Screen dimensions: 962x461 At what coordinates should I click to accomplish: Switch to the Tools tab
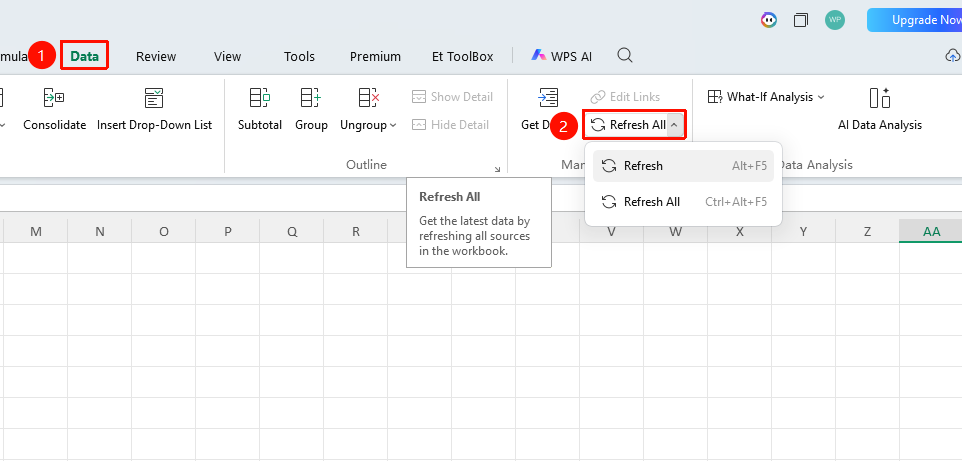[299, 56]
